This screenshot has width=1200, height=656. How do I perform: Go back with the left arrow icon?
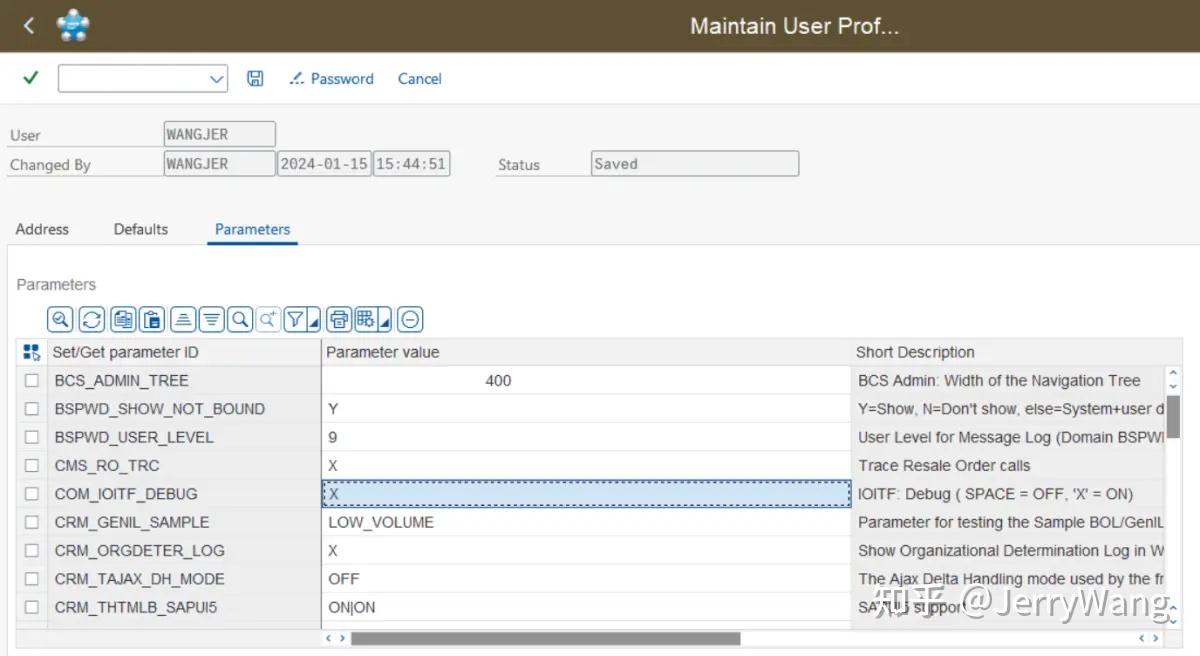(x=29, y=26)
